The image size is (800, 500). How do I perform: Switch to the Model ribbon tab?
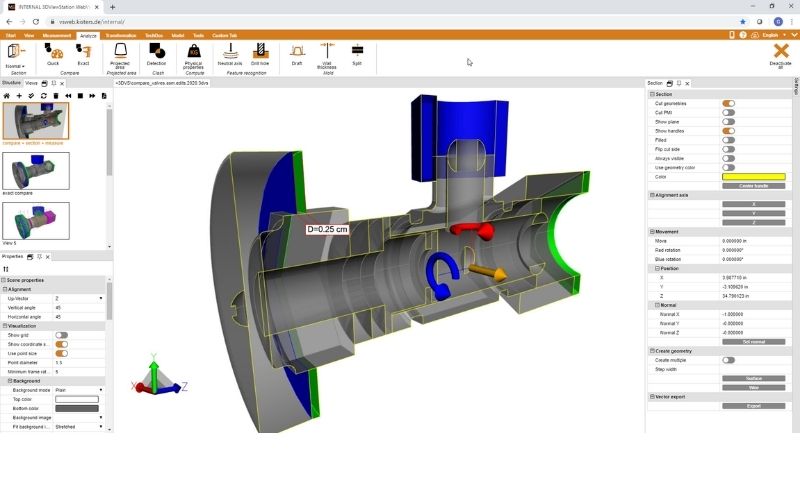(178, 36)
